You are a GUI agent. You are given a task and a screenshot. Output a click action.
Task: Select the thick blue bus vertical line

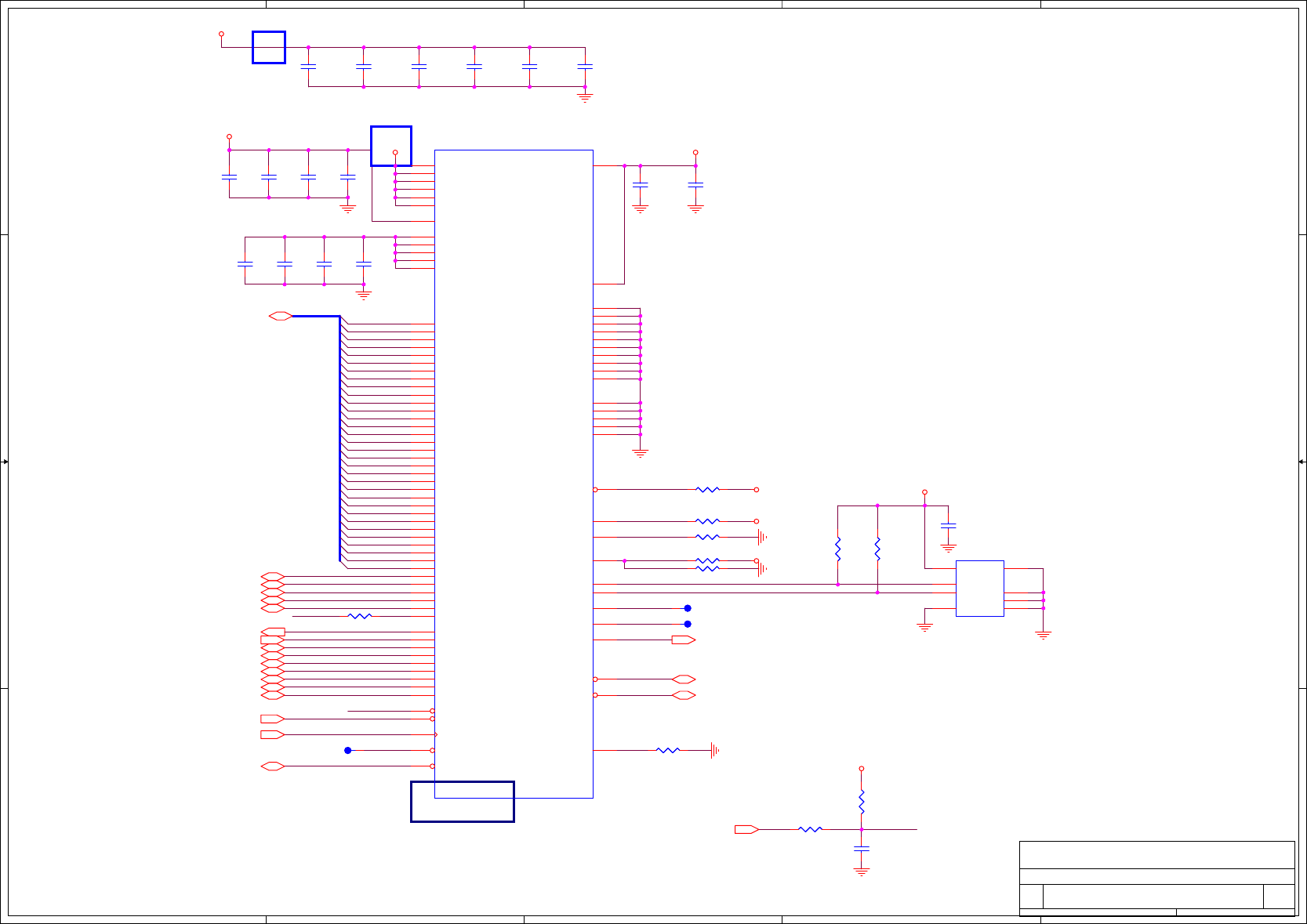pos(339,438)
